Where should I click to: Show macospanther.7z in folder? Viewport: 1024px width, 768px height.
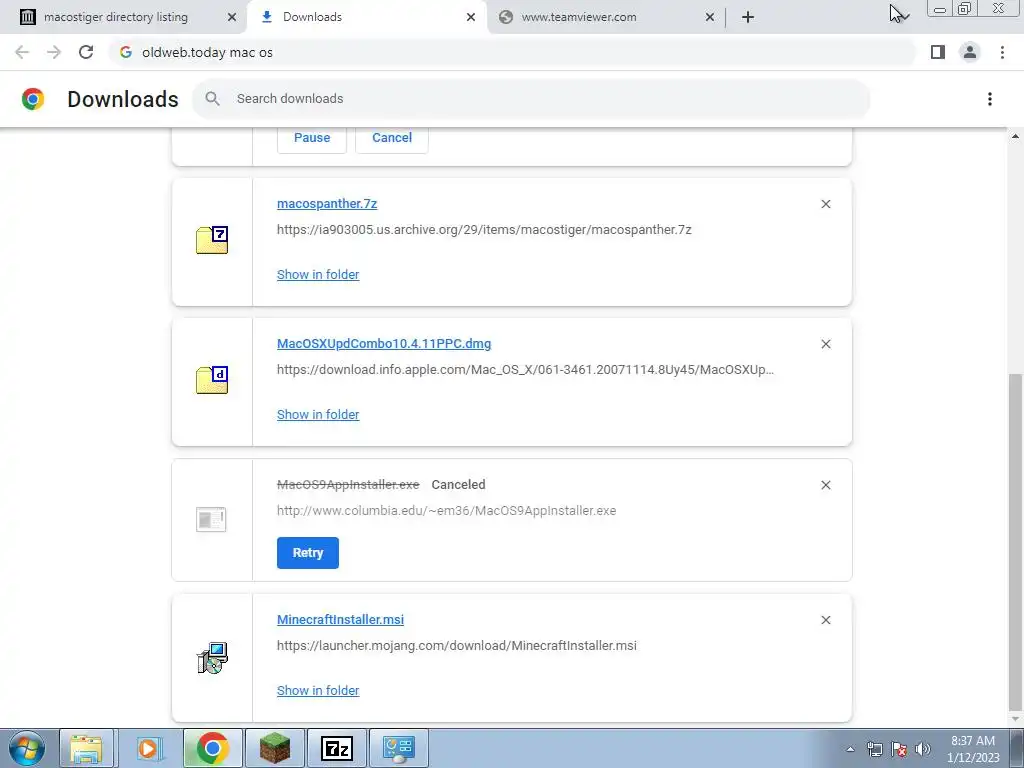pos(318,274)
